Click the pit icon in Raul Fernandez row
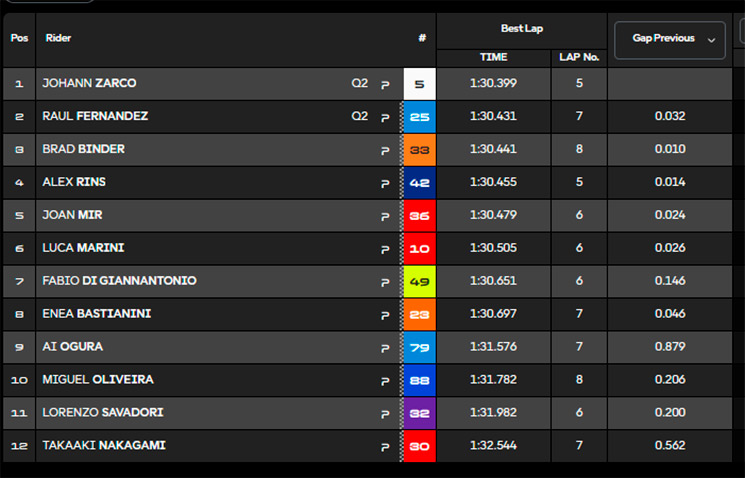745x478 pixels. pyautogui.click(x=385, y=118)
